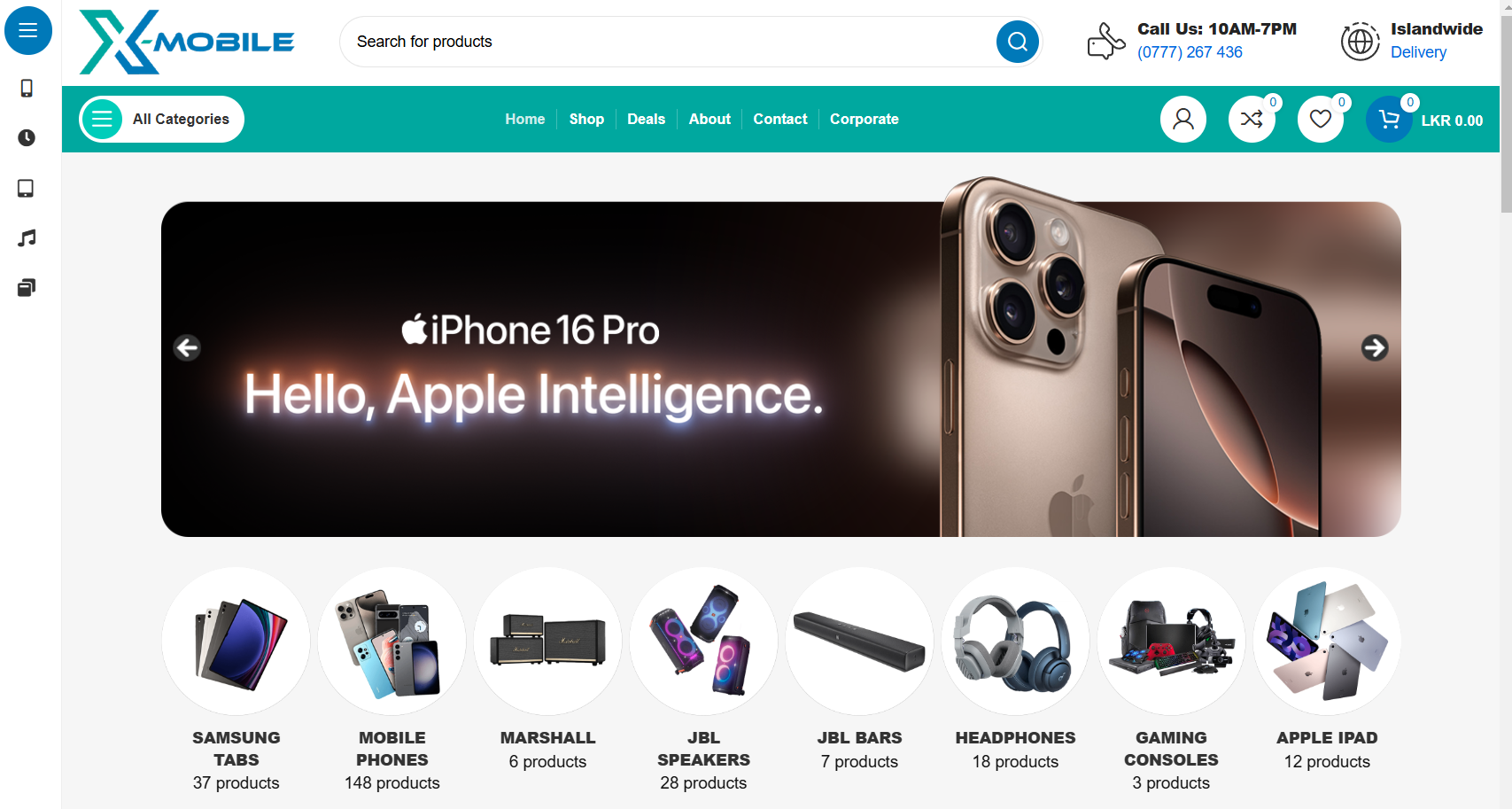Image resolution: width=1512 pixels, height=809 pixels.
Task: Open the compare products shuffle icon
Action: (1252, 119)
